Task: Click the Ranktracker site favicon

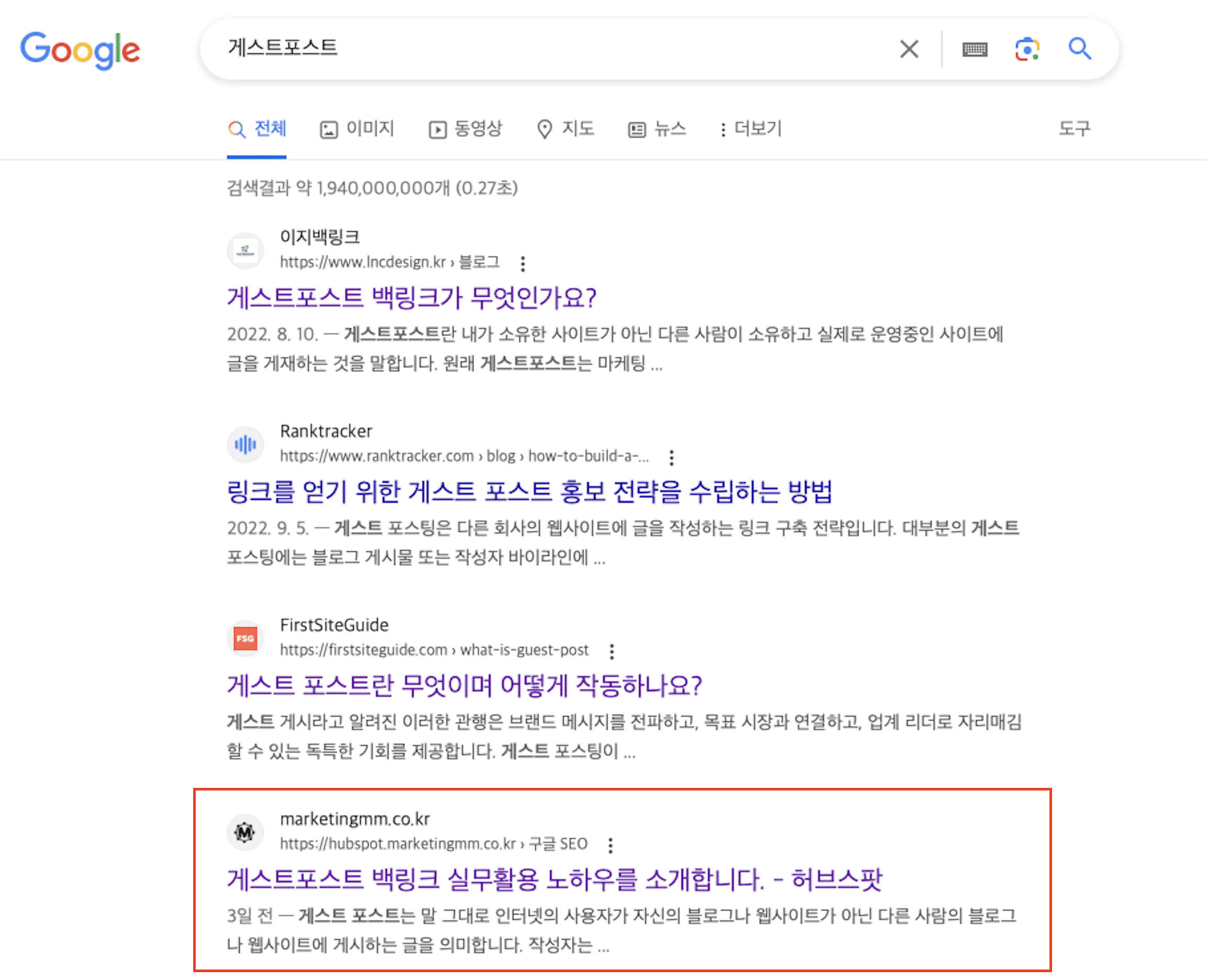Action: 245,444
